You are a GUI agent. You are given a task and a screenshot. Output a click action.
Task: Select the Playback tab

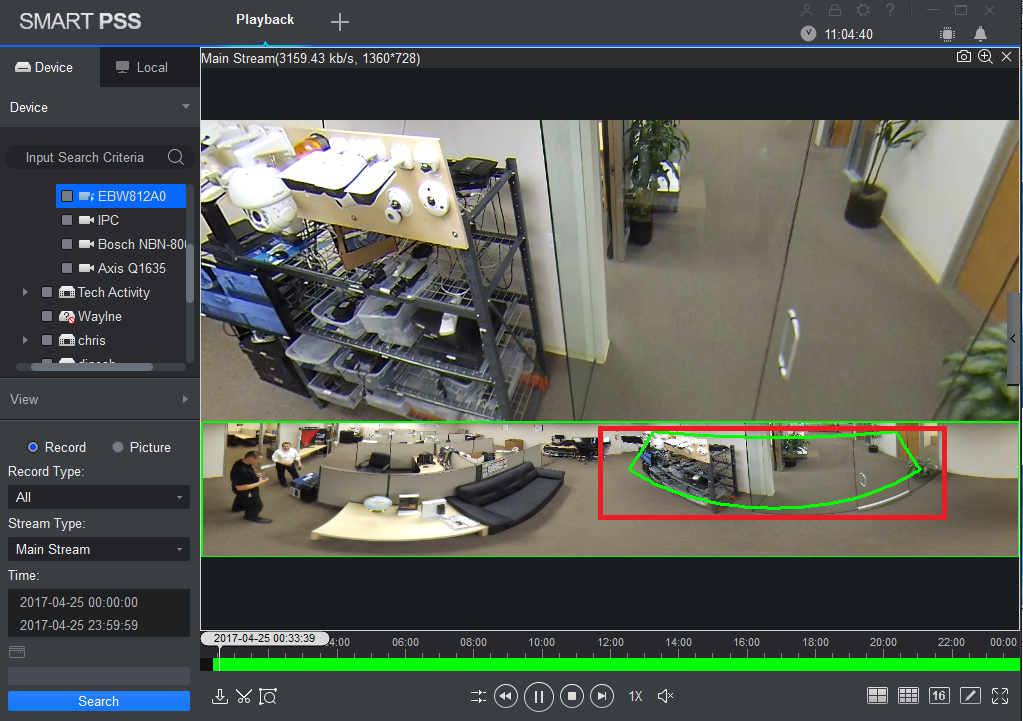[265, 20]
